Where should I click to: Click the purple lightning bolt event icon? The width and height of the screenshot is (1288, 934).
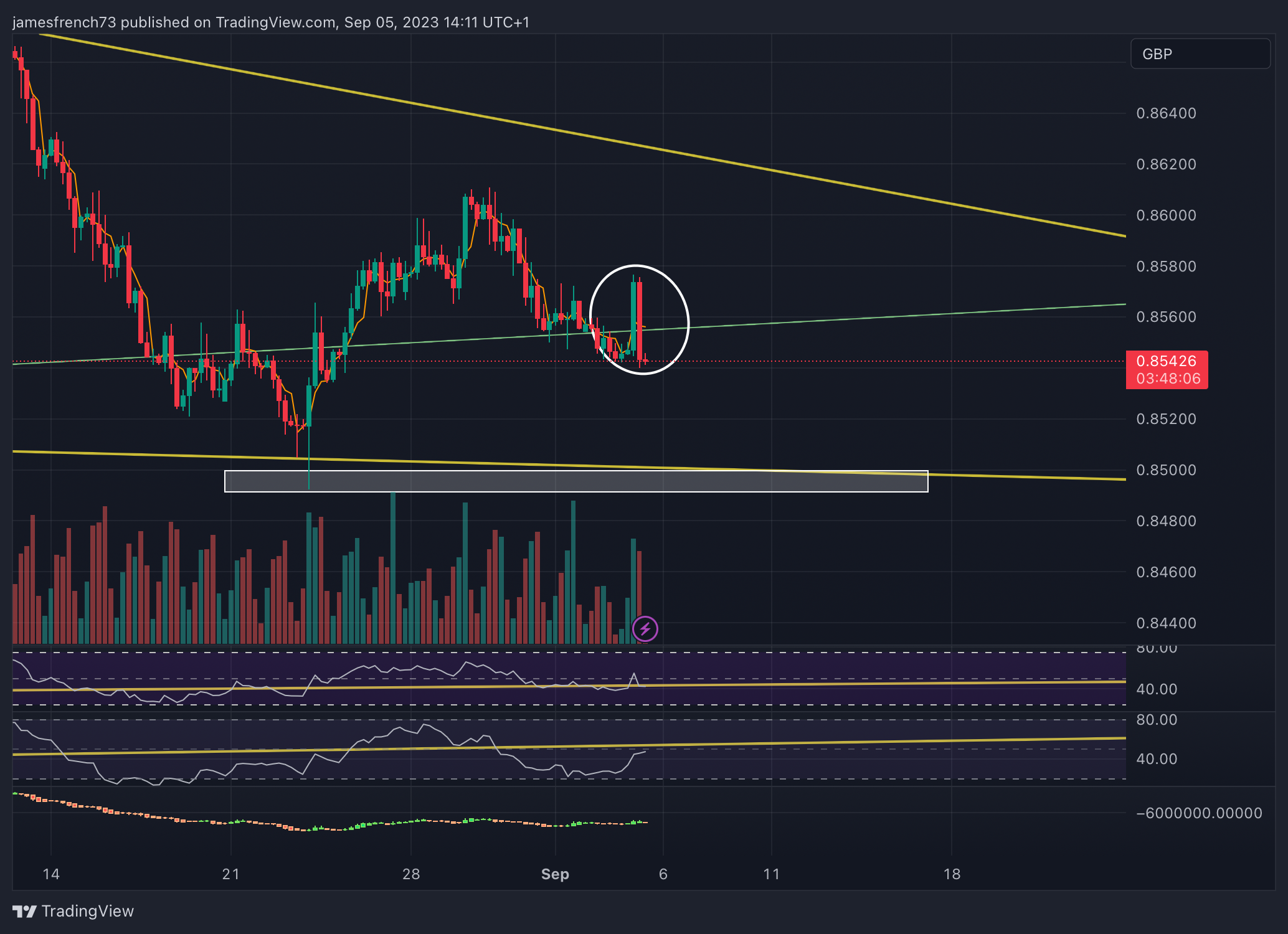click(x=645, y=629)
